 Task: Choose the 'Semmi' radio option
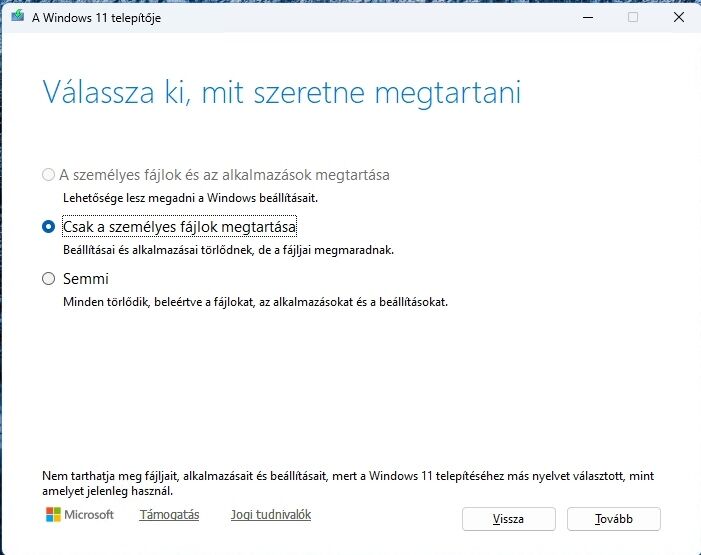[48, 279]
